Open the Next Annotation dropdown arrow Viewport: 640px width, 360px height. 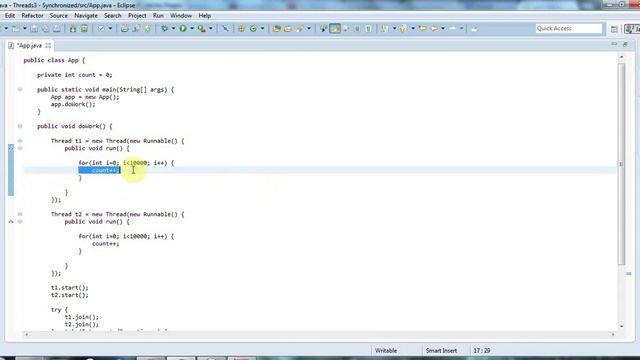(394, 29)
